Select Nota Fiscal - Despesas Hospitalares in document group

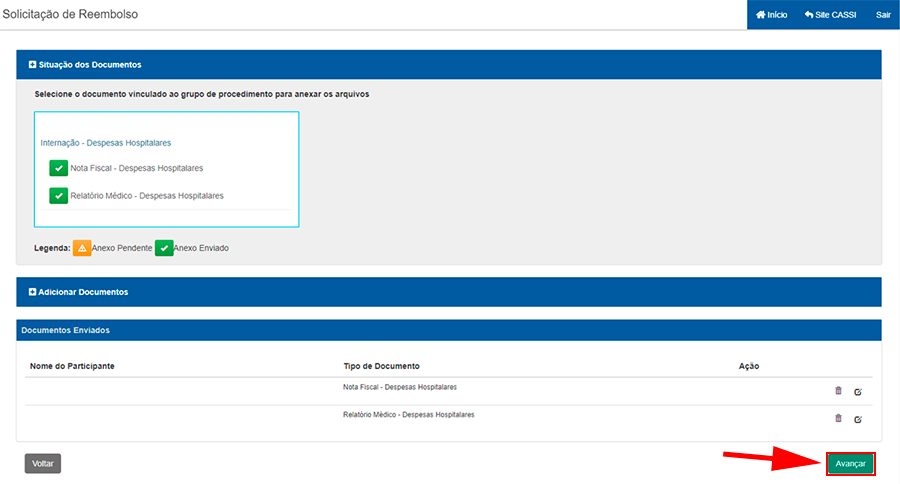(137, 168)
